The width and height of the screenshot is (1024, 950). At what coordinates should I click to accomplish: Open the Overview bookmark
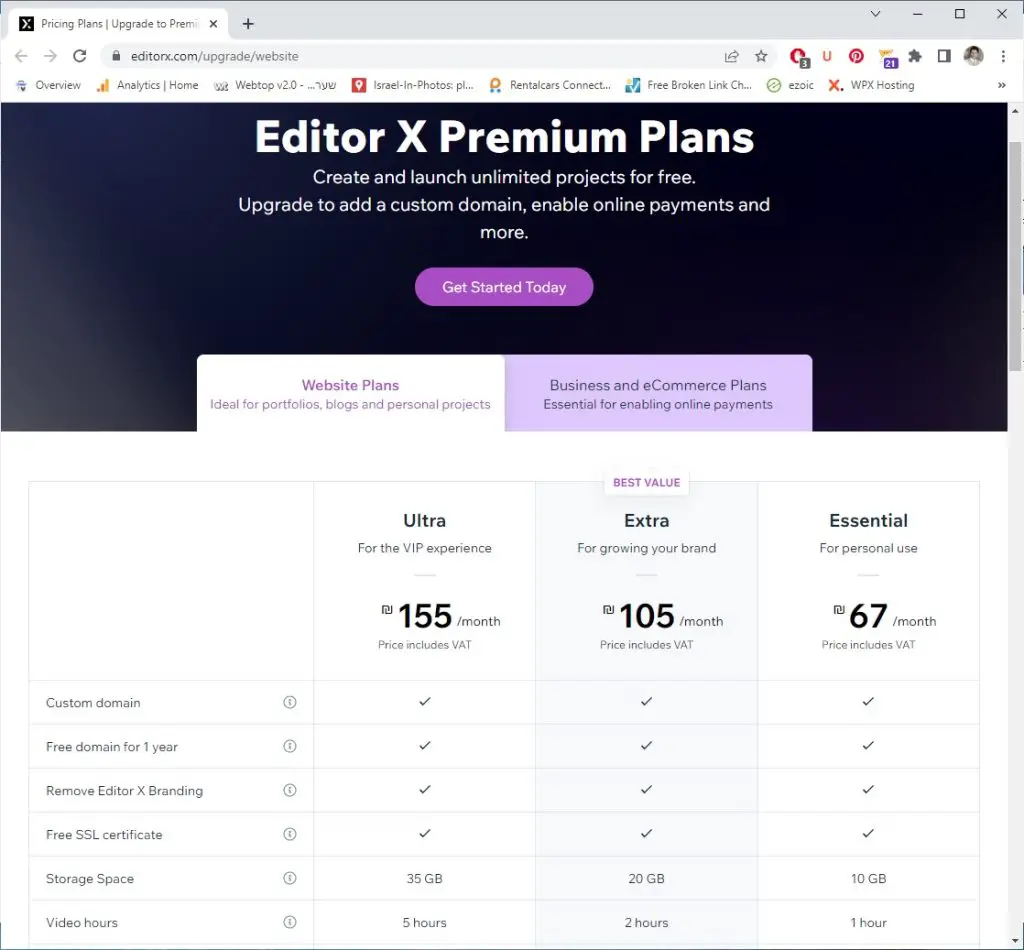[48, 85]
